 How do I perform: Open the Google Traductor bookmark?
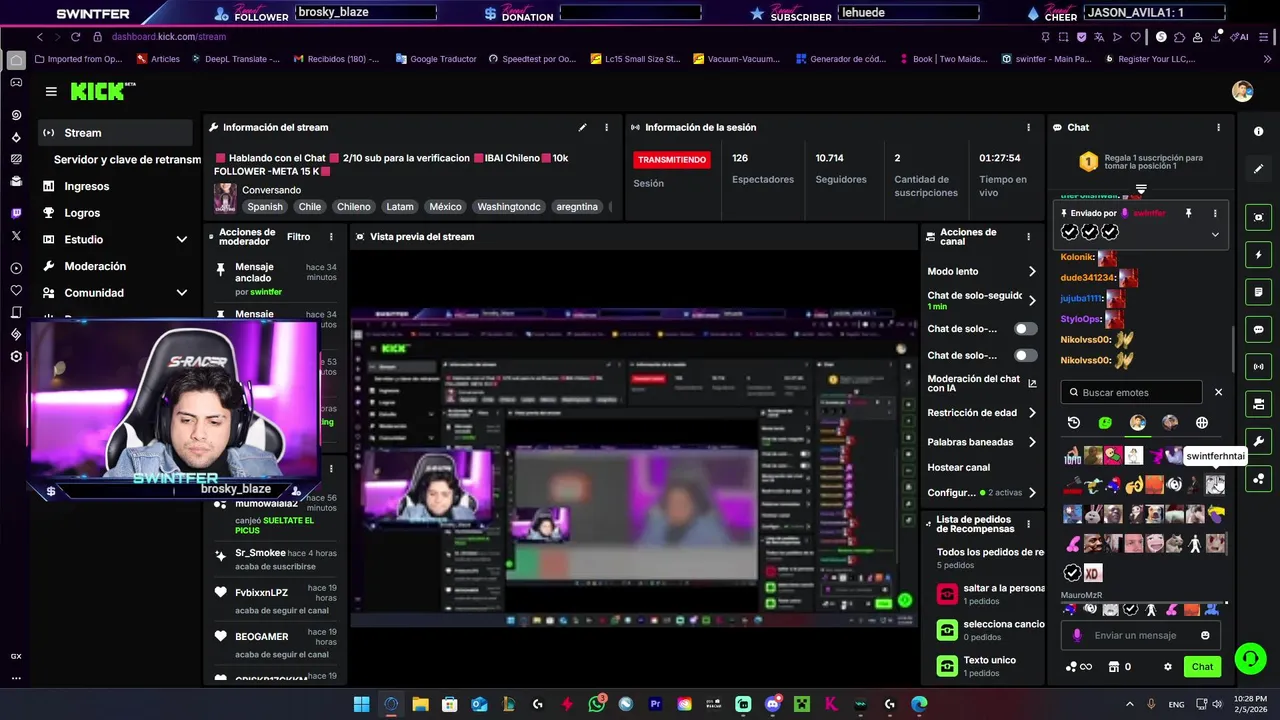click(x=436, y=59)
